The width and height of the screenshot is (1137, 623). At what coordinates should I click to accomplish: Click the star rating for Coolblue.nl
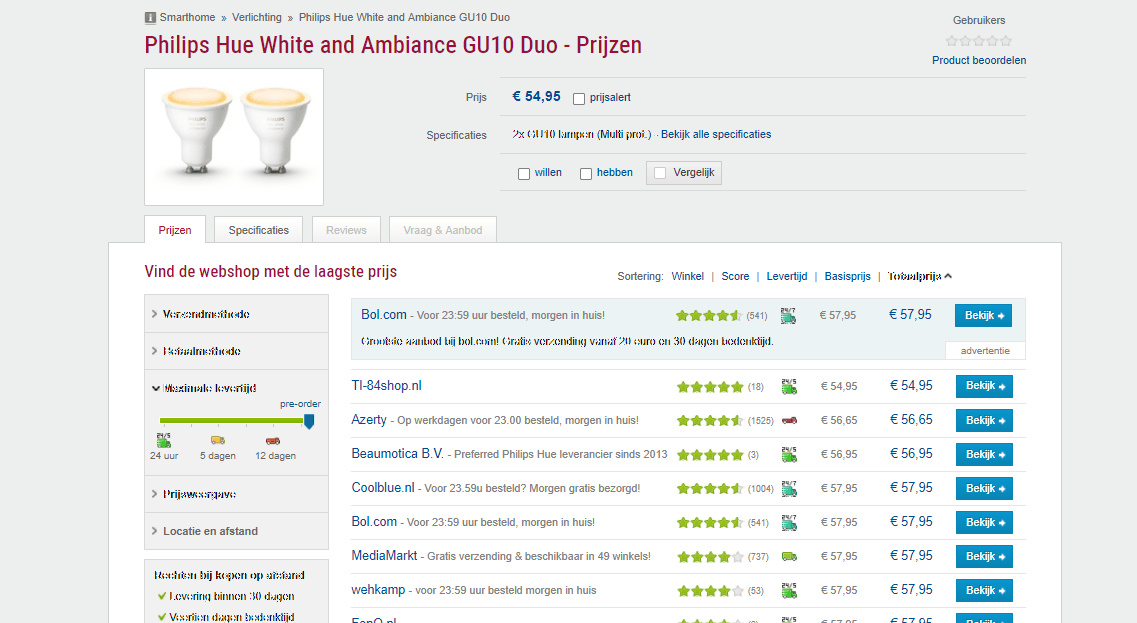point(710,489)
